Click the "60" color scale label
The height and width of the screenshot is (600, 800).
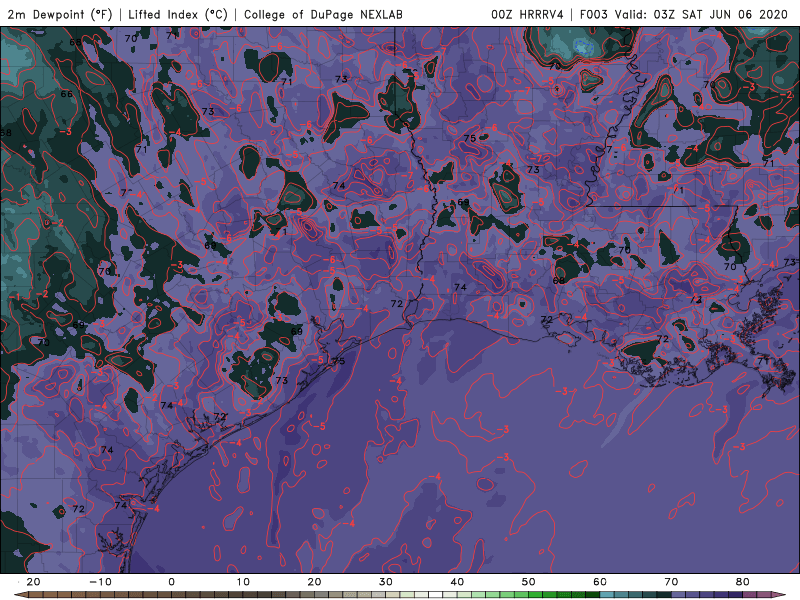pyautogui.click(x=600, y=582)
